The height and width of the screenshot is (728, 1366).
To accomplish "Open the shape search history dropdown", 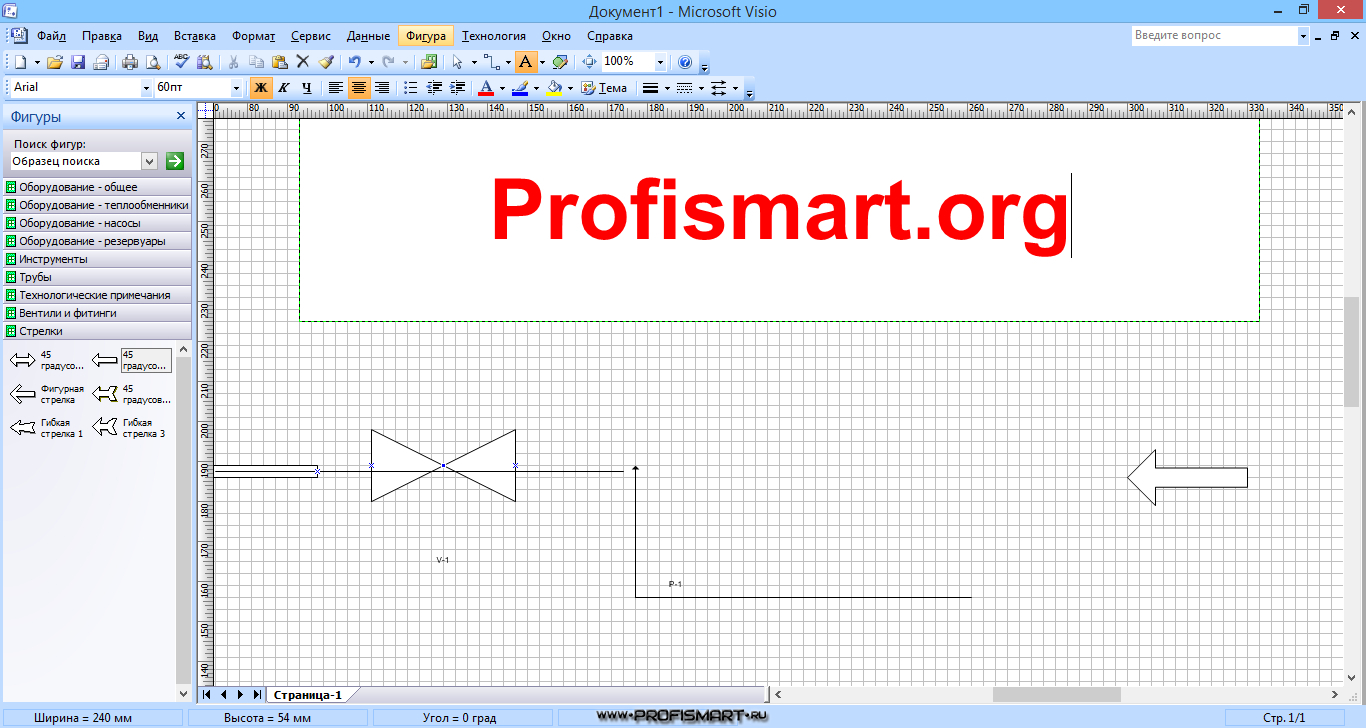I will click(x=150, y=161).
